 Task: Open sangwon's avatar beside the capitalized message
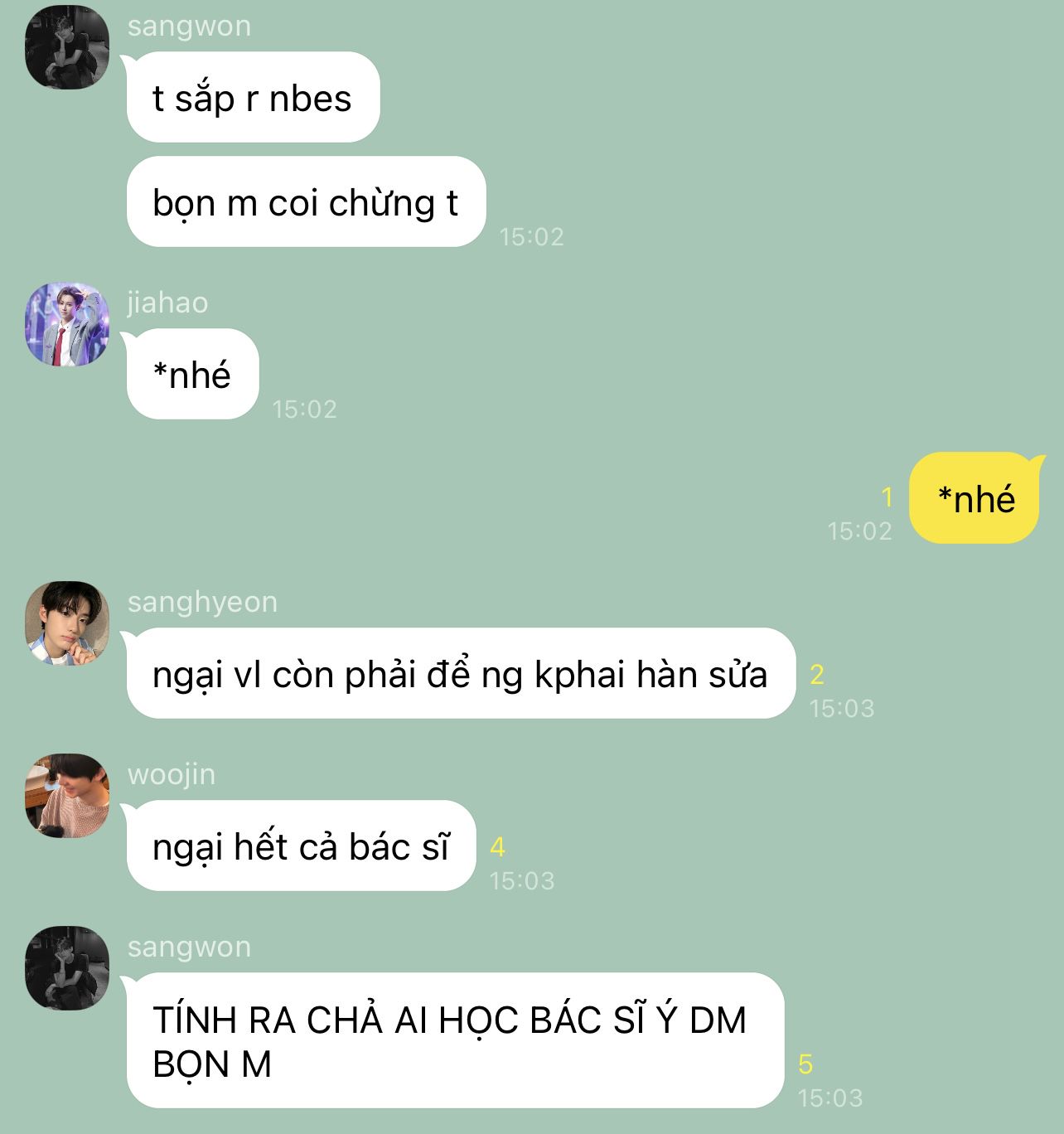pos(67,968)
